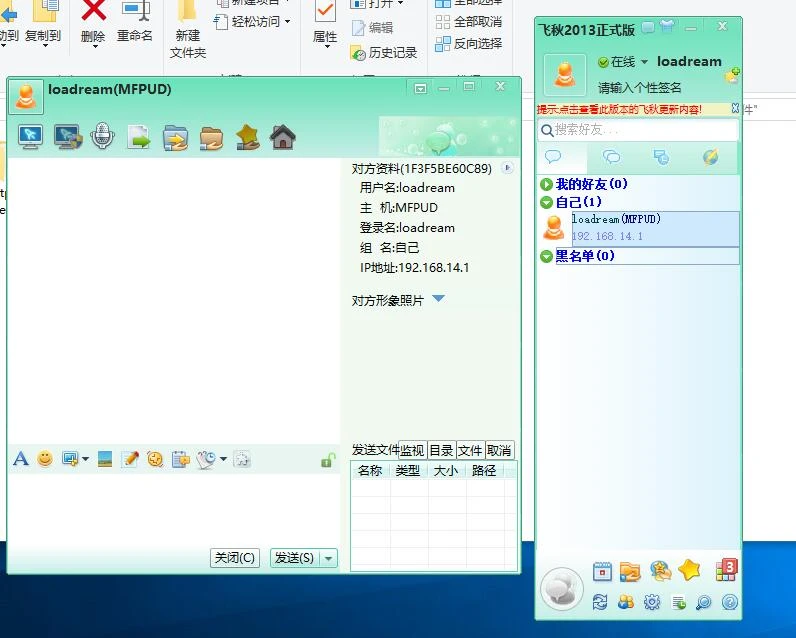Click the Close (关闭) button
The image size is (796, 638).
pyautogui.click(x=235, y=558)
